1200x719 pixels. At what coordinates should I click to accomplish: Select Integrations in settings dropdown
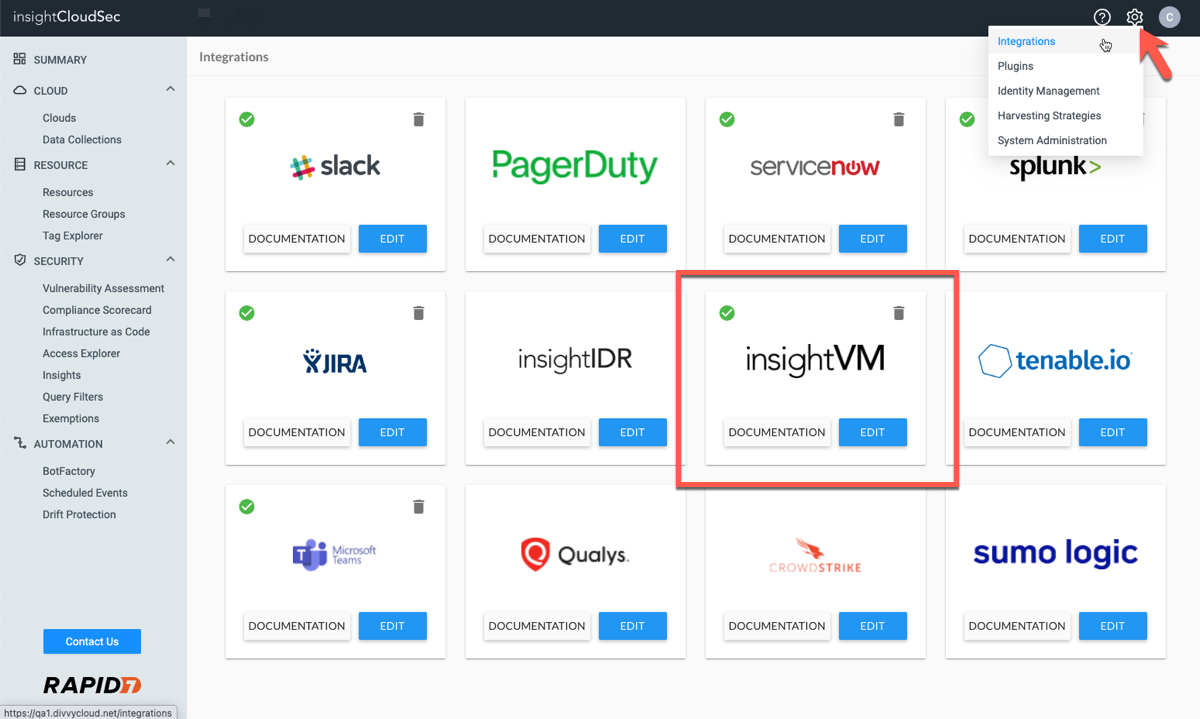tap(1066, 41)
